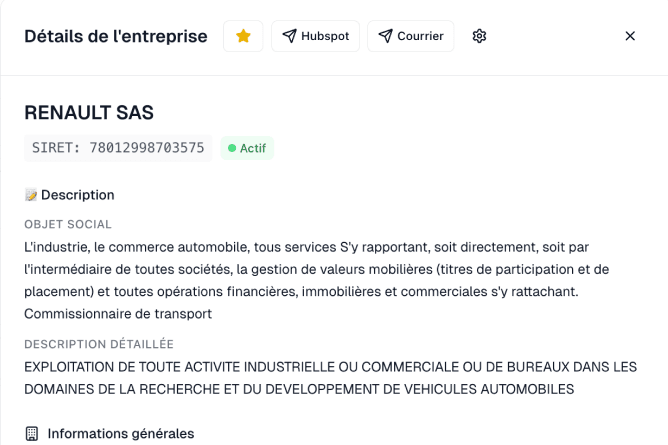
Task: Click the OBJET SOCIAL label
Action: pyautogui.click(x=68, y=224)
